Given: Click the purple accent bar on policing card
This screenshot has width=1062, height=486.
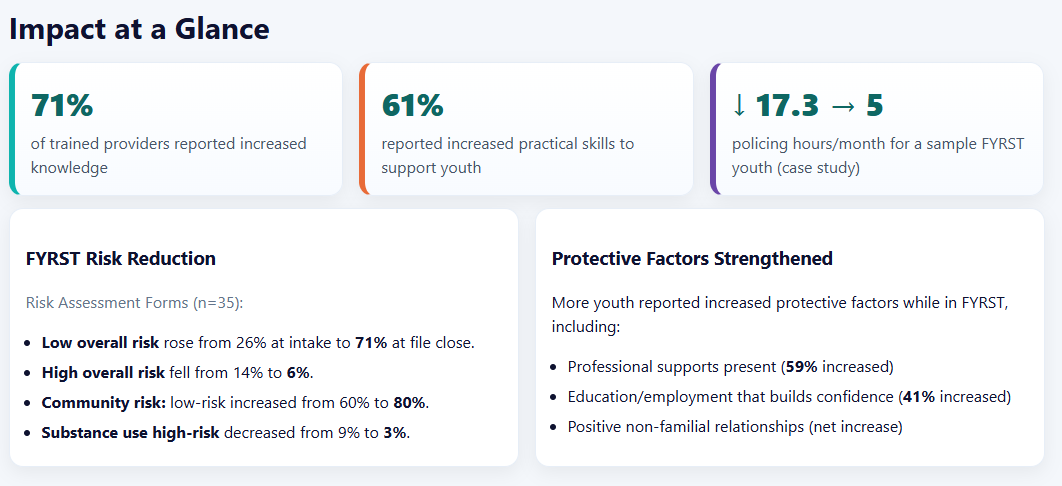Looking at the screenshot, I should click(x=714, y=129).
